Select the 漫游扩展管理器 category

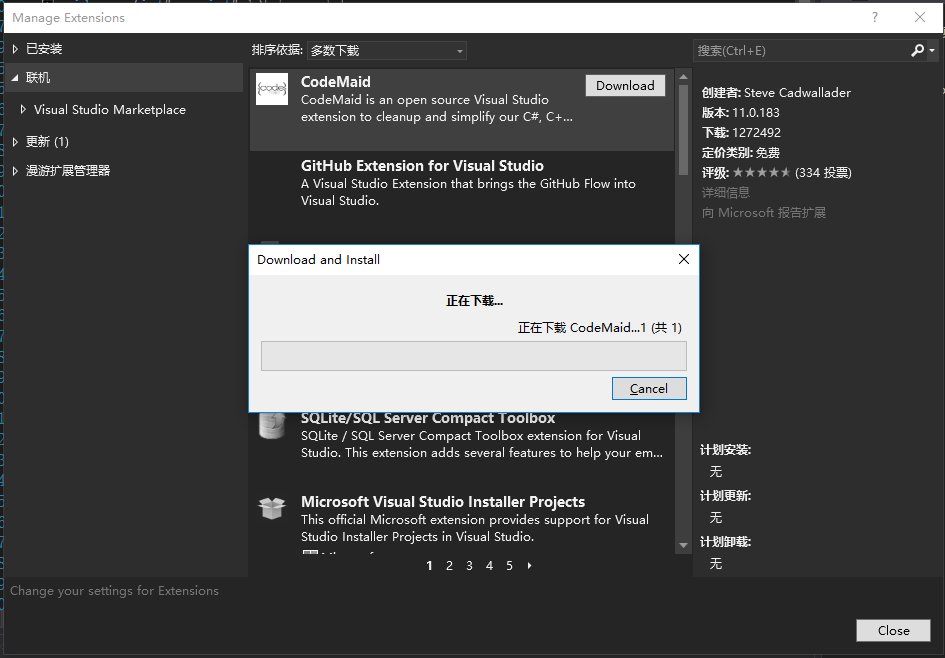click(68, 171)
